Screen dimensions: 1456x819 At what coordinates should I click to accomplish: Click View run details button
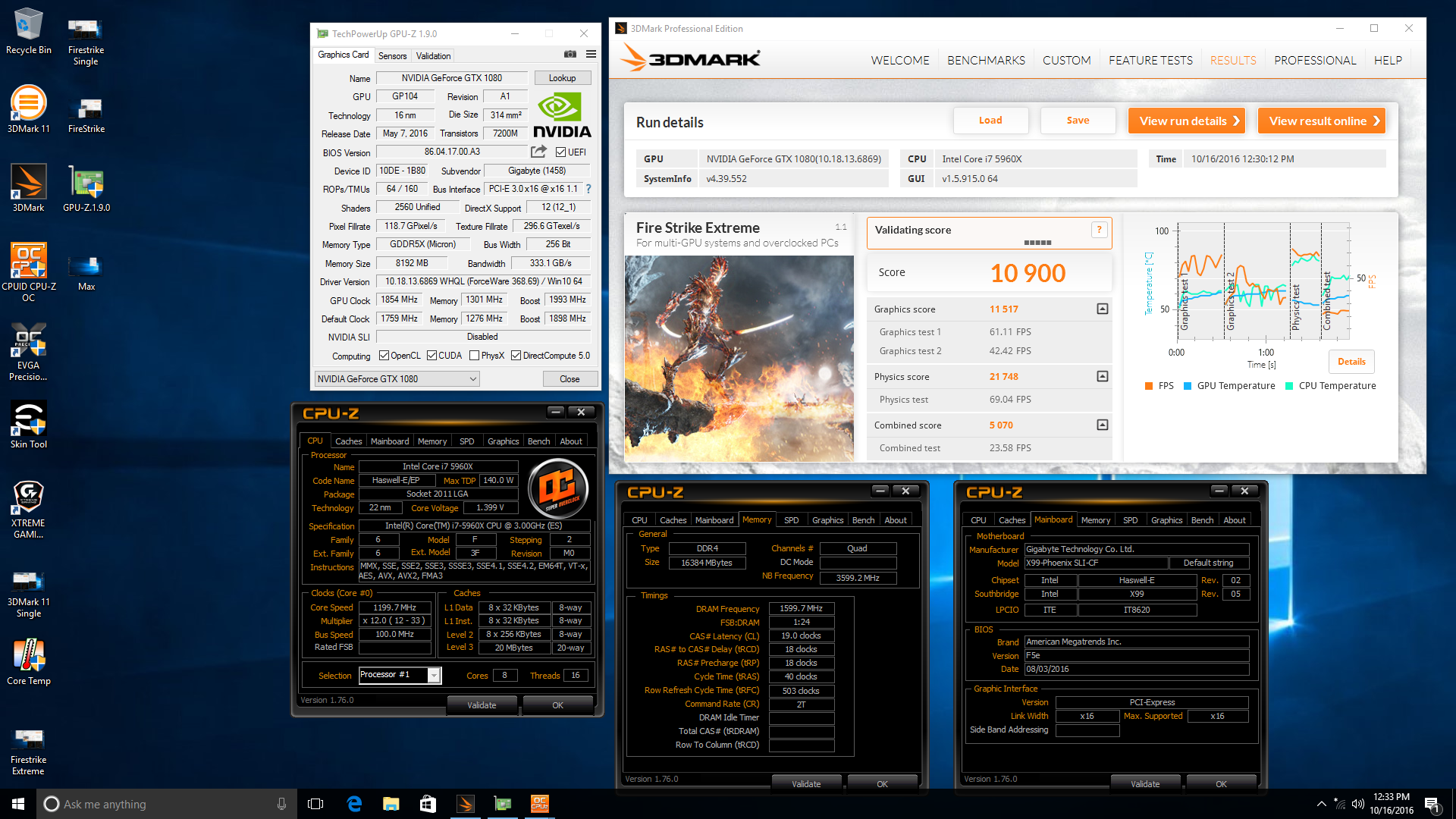coord(1187,121)
